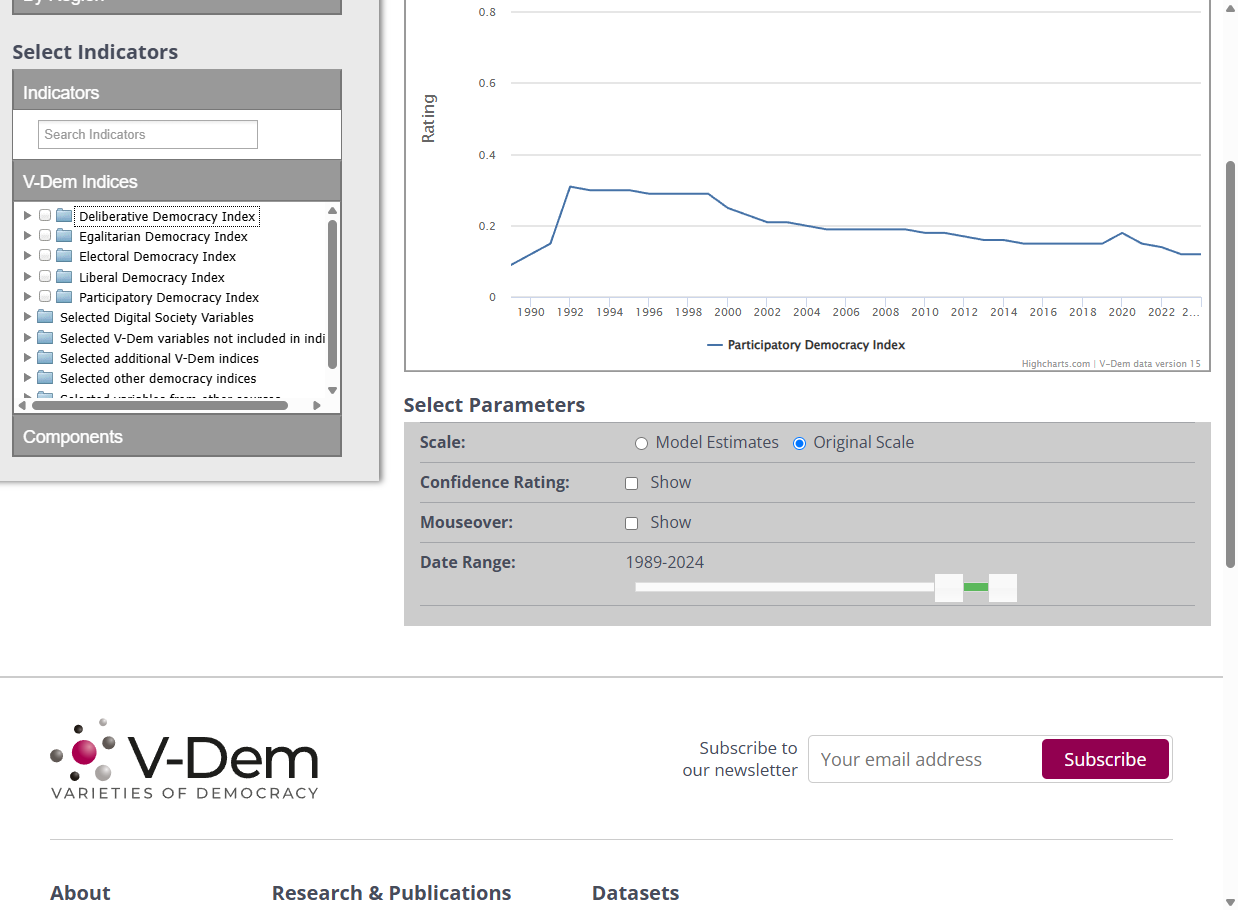Screen dimensions: 1238x910
Task: Check the Electoral Democracy Index checkbox
Action: (x=45, y=256)
